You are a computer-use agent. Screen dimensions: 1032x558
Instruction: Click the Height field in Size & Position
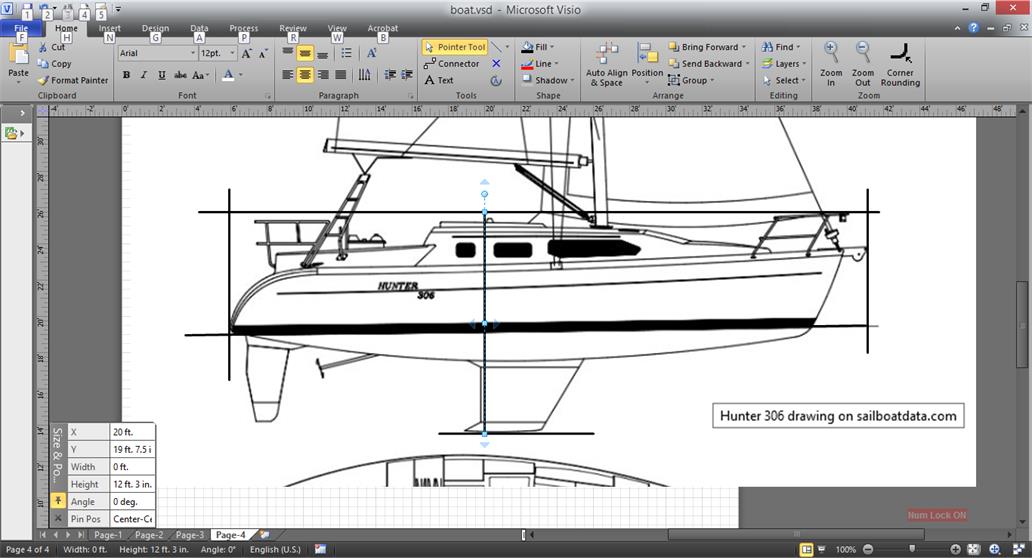(132, 484)
